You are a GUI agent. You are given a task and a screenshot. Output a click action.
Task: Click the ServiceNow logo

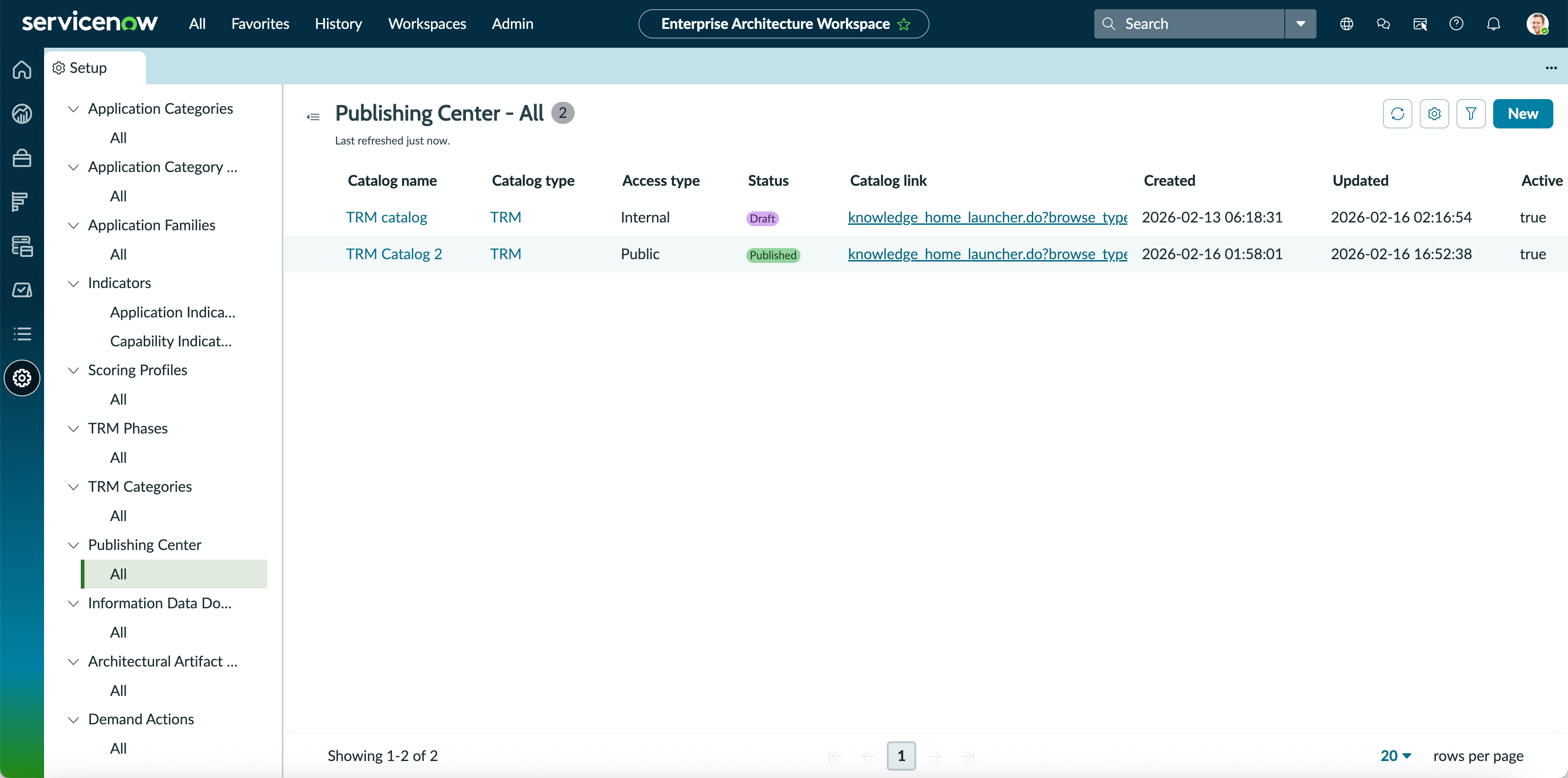point(90,22)
